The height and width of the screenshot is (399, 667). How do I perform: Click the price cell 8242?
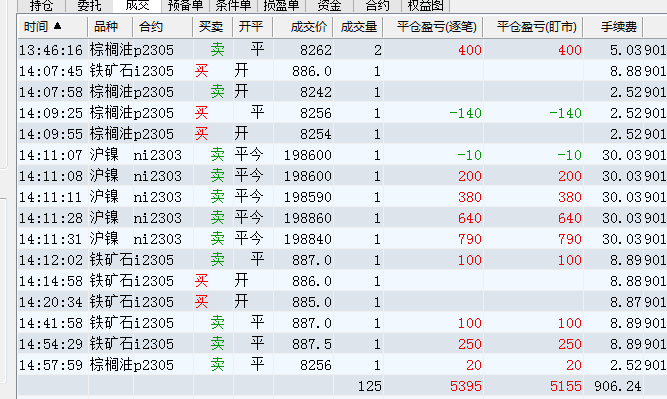tap(316, 92)
